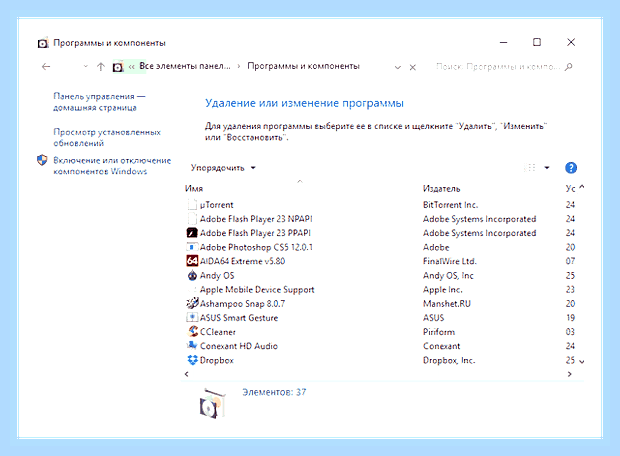Click the Adobe Flash Player 23 NPAPI icon
This screenshot has height=456, width=620.
(192, 219)
